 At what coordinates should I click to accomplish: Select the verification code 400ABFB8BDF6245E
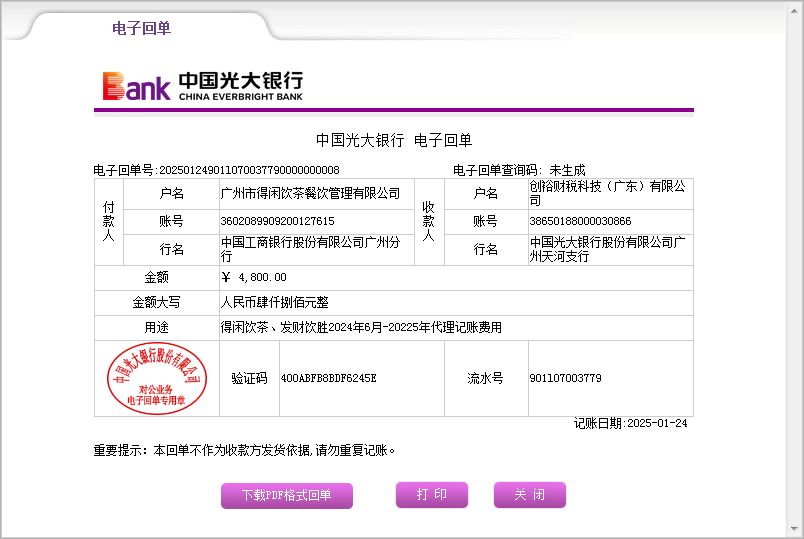pyautogui.click(x=328, y=379)
